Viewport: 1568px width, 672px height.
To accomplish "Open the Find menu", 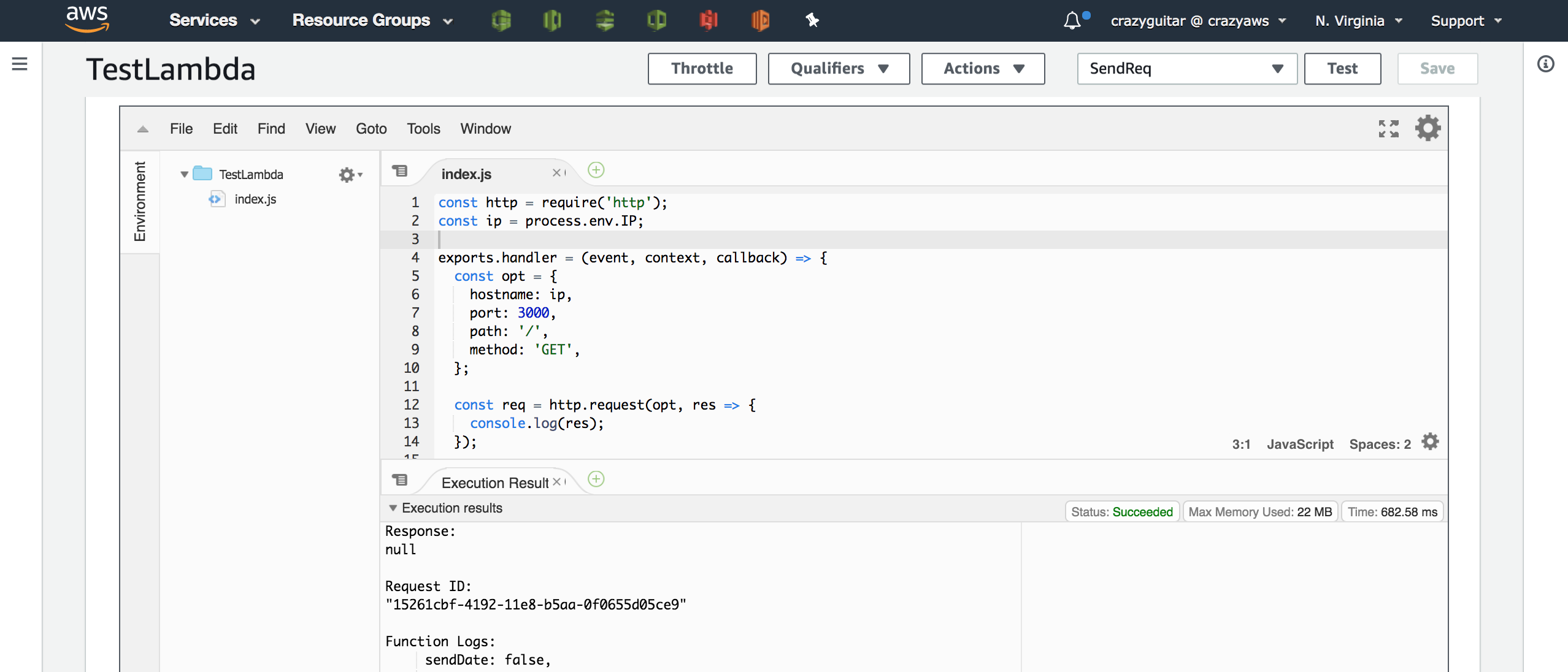I will pyautogui.click(x=271, y=129).
